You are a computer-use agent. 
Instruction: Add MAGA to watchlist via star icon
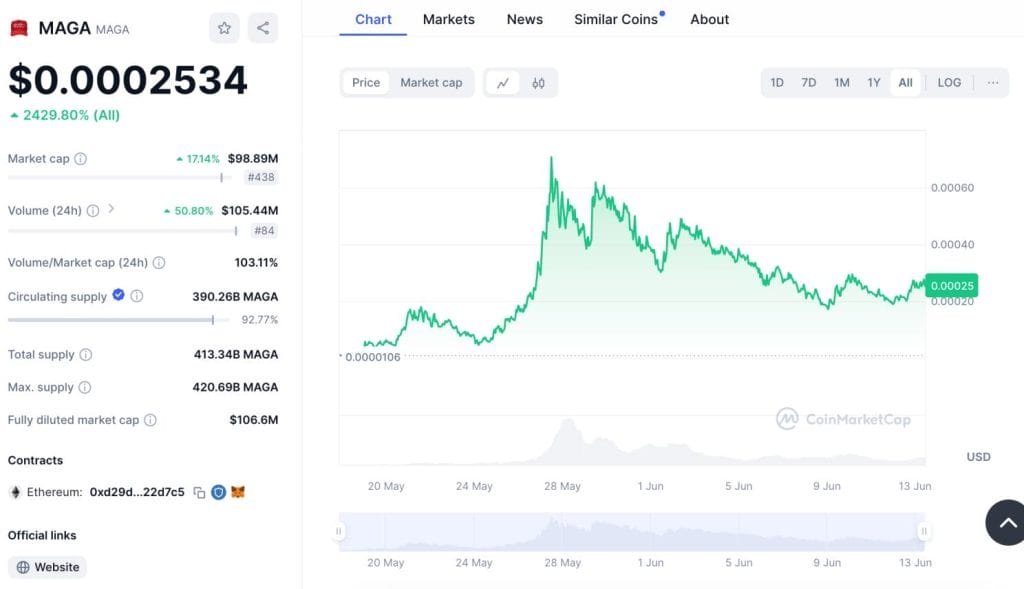click(x=224, y=29)
